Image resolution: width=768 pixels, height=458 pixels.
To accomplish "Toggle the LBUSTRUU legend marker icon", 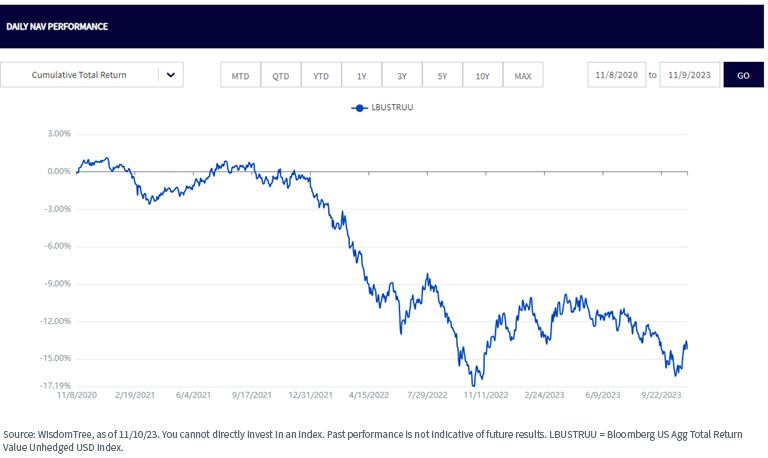I will tap(360, 108).
